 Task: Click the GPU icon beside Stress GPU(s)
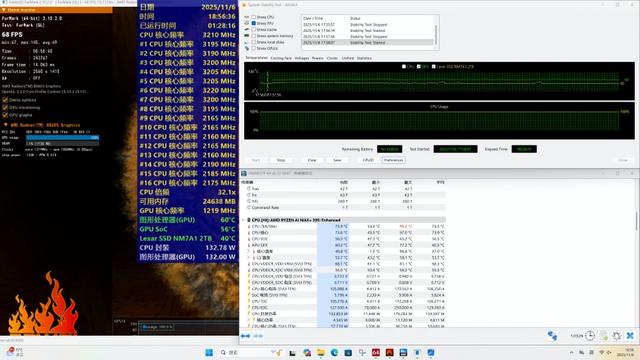(x=247, y=48)
